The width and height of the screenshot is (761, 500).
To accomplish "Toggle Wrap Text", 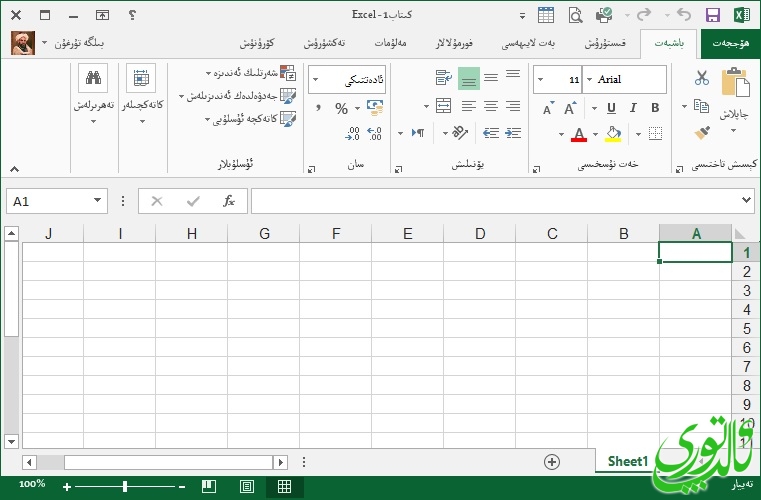I will [444, 78].
